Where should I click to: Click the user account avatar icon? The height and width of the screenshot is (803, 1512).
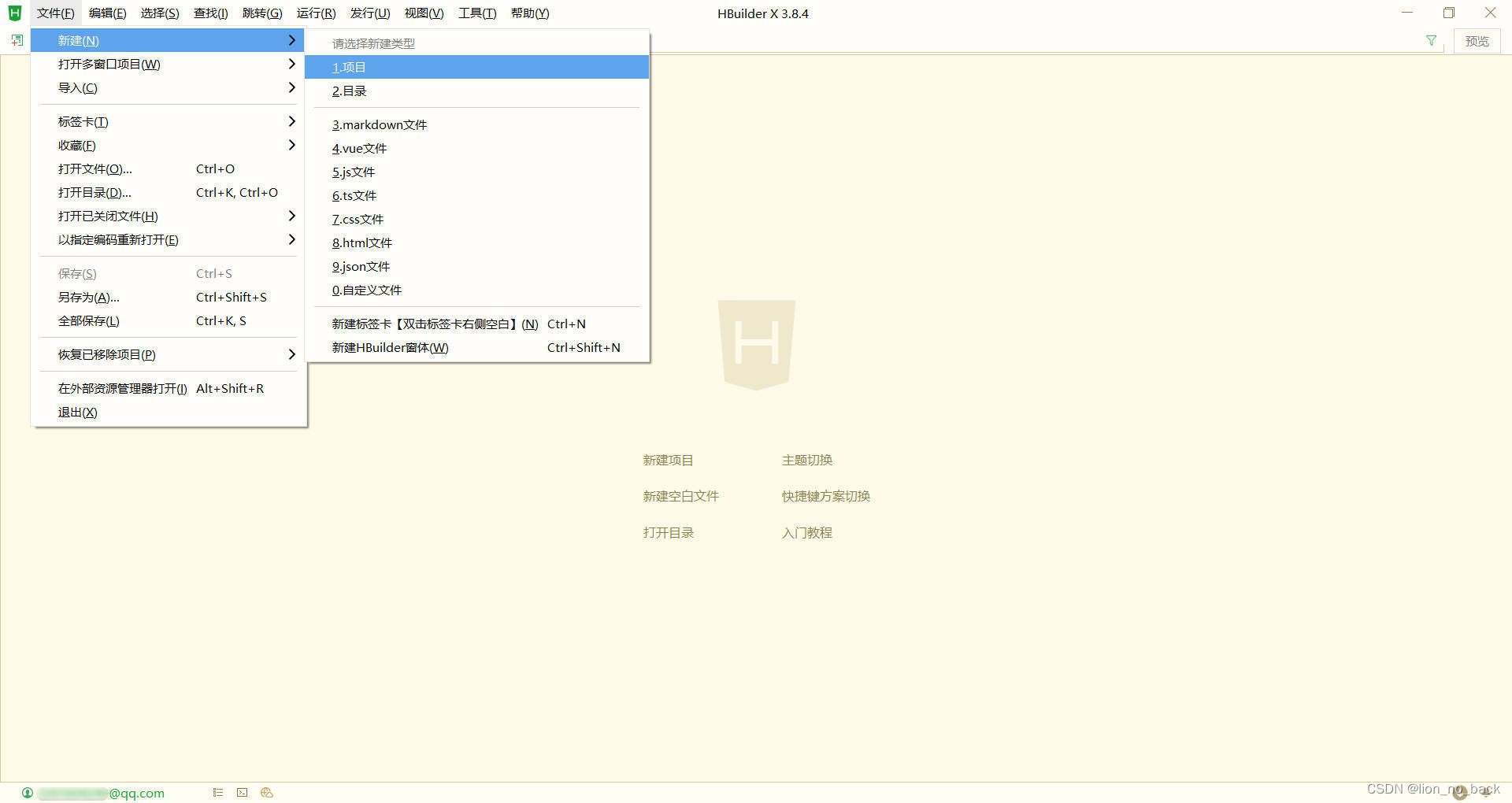tap(28, 793)
